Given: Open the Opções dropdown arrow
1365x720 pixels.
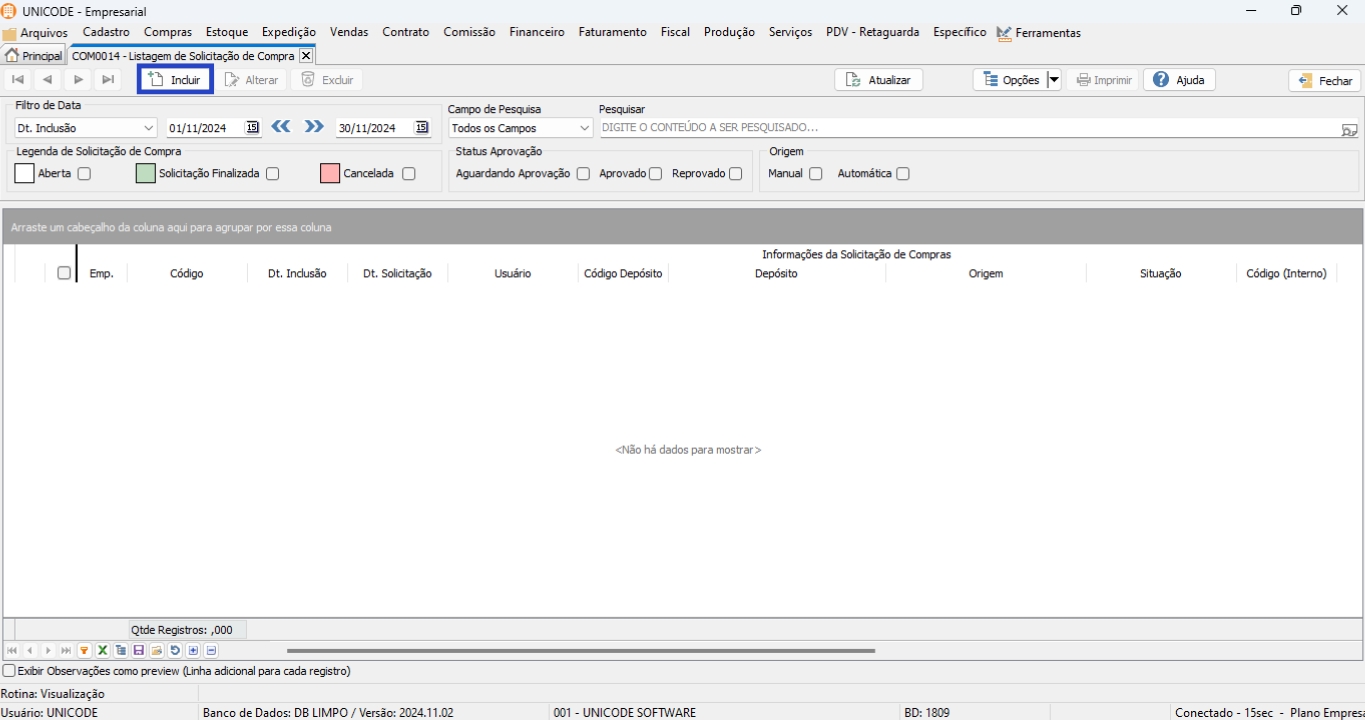Looking at the screenshot, I should (1053, 80).
